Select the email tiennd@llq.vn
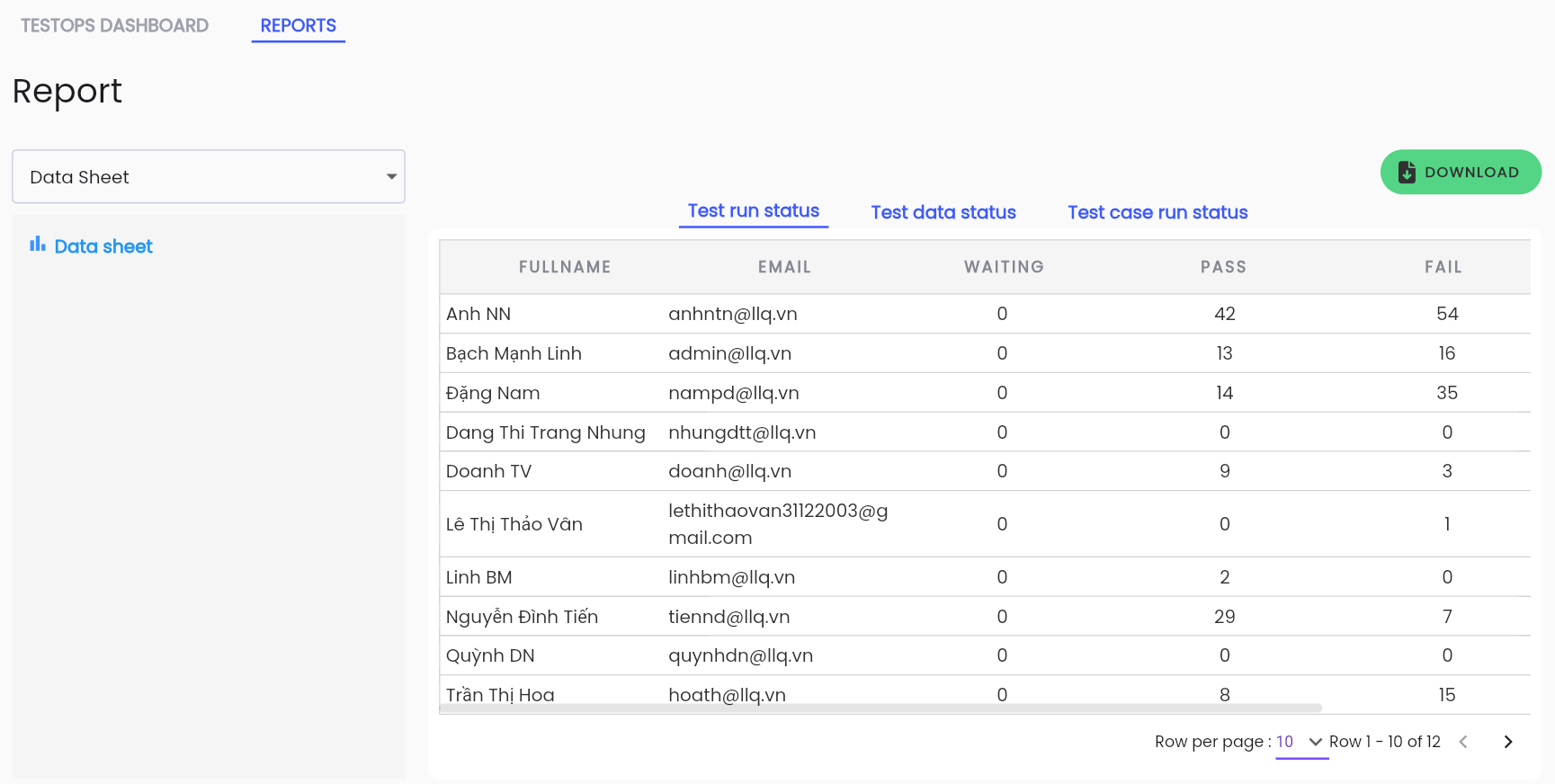 (729, 617)
